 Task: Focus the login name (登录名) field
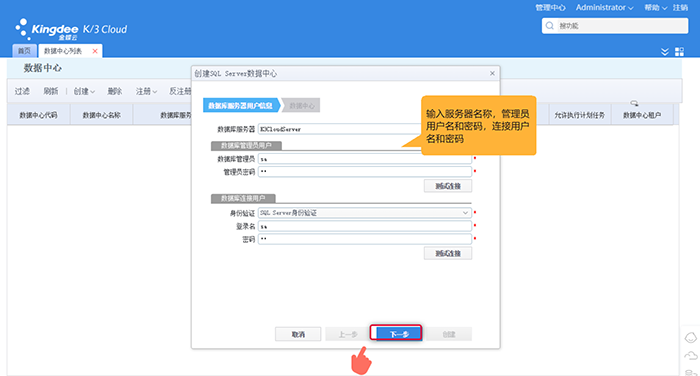click(365, 226)
